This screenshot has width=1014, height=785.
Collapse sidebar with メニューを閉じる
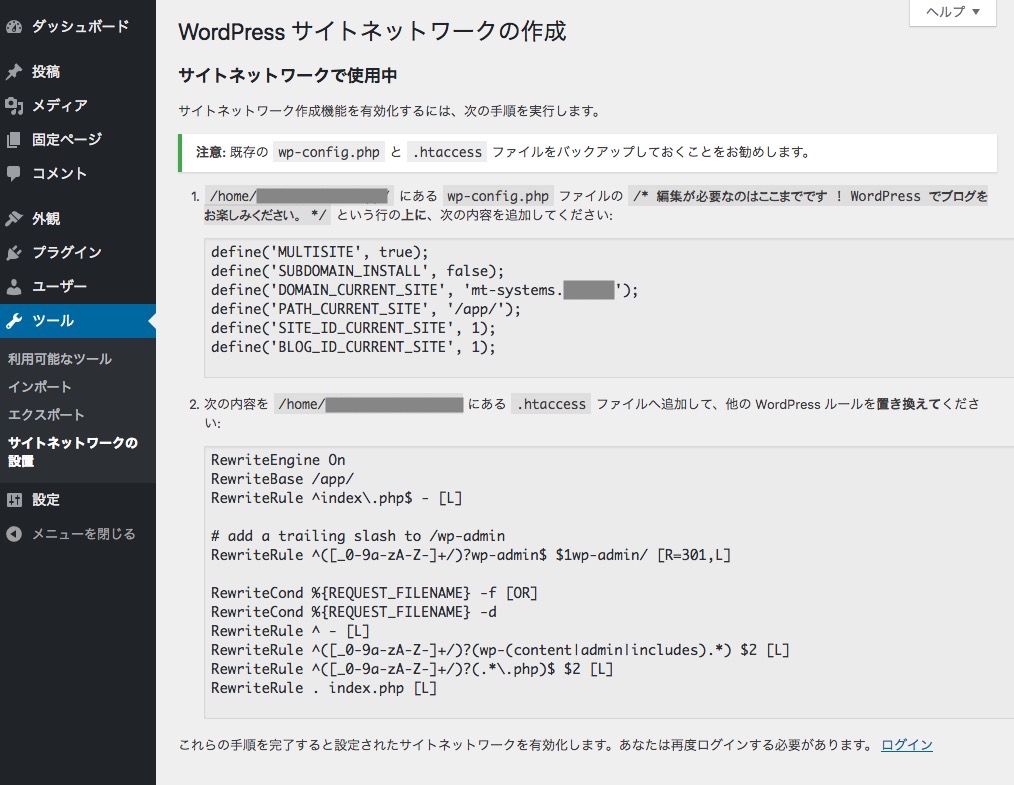pos(78,534)
